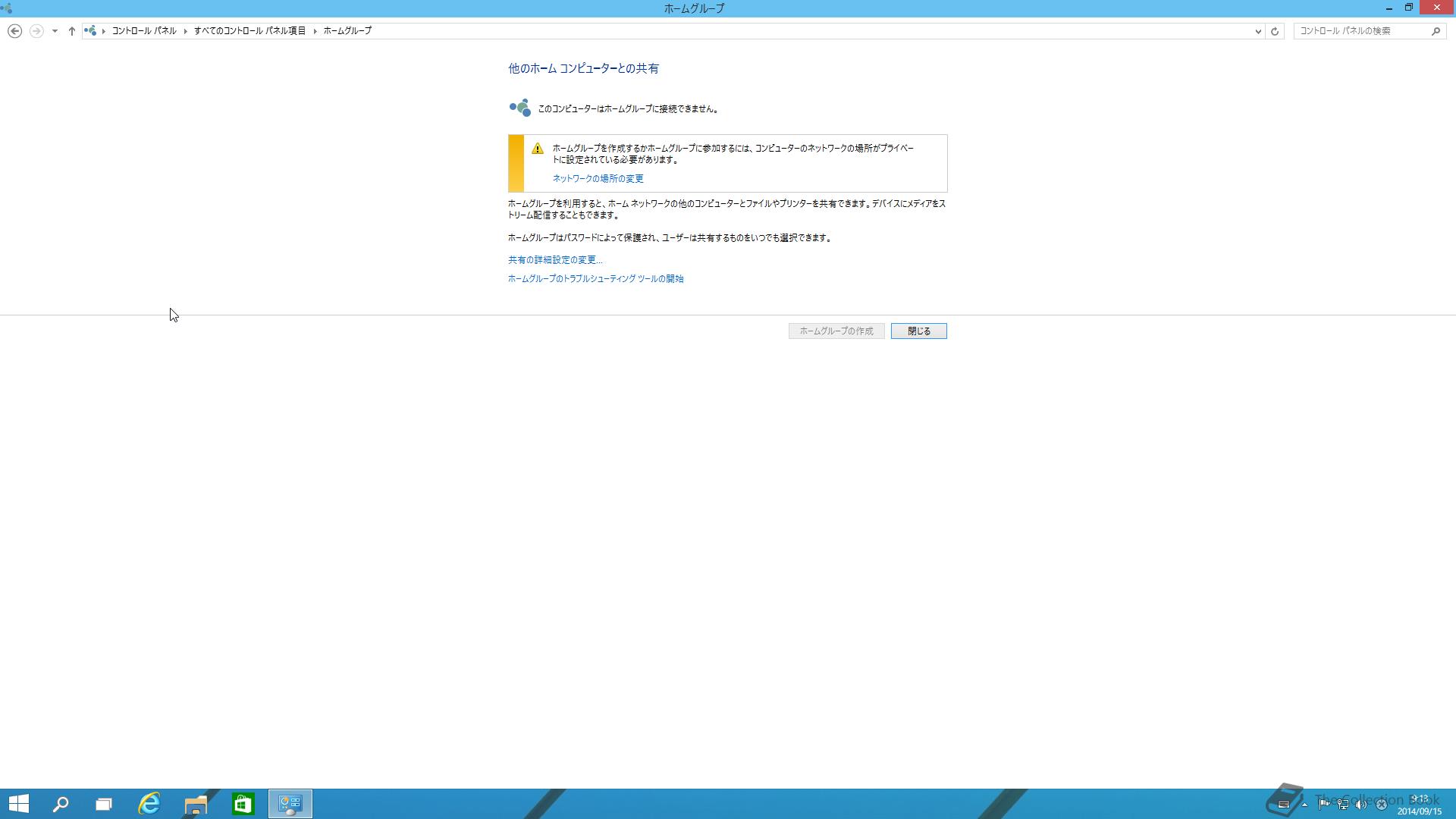1456x819 pixels.
Task: Click the HomeGroup icon in address bar
Action: [90, 31]
